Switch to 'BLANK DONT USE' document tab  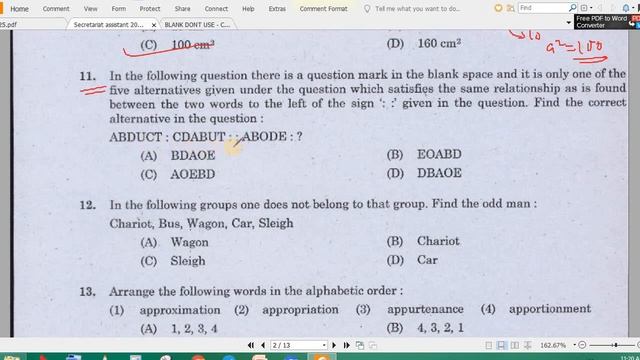197,24
